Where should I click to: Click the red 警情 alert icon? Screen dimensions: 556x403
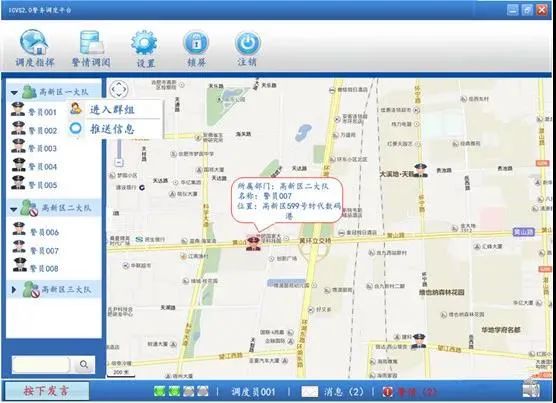(388, 392)
